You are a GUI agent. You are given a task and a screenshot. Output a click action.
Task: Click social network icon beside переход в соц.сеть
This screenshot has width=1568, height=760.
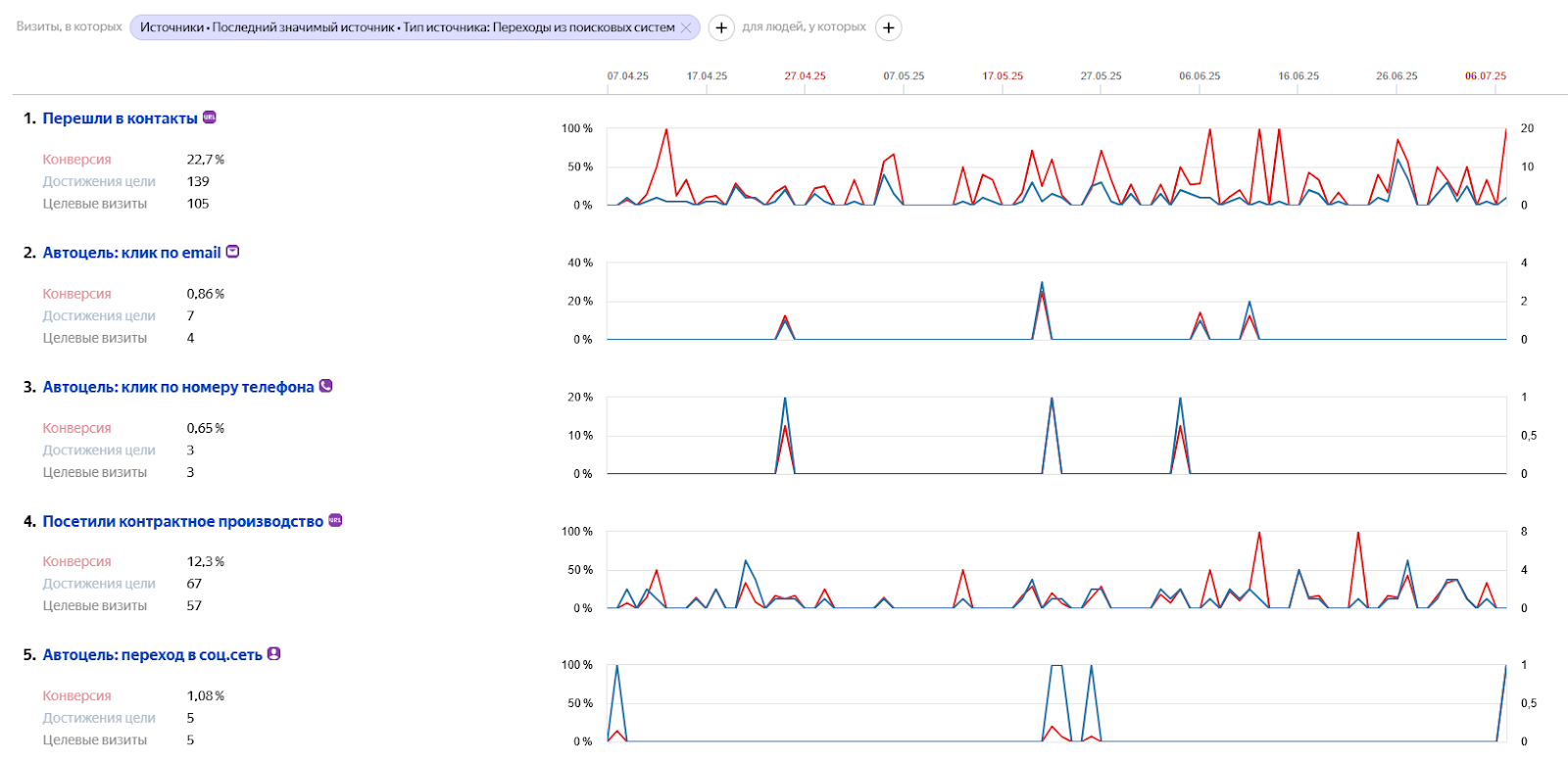[x=274, y=653]
